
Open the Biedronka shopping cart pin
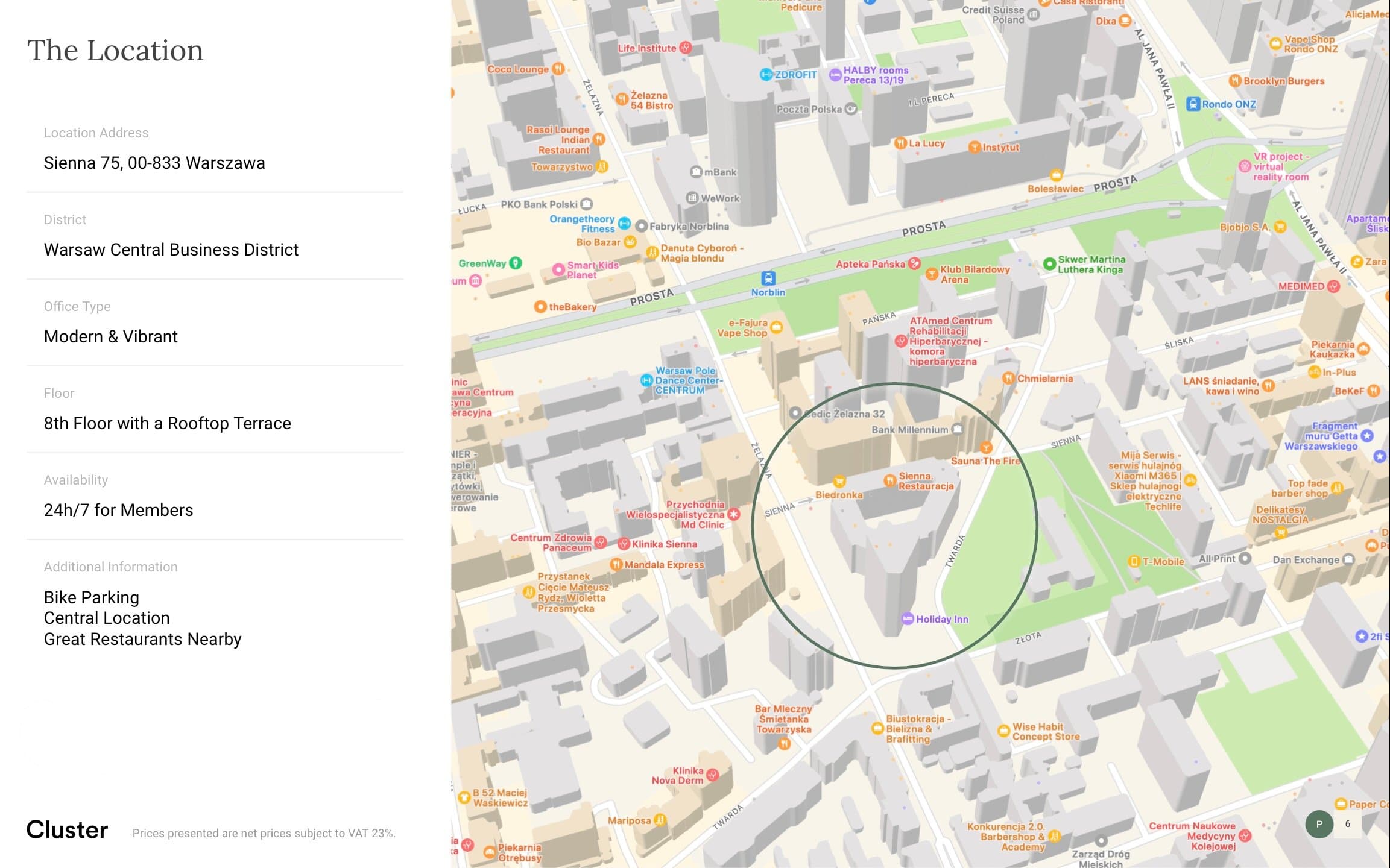tap(839, 482)
